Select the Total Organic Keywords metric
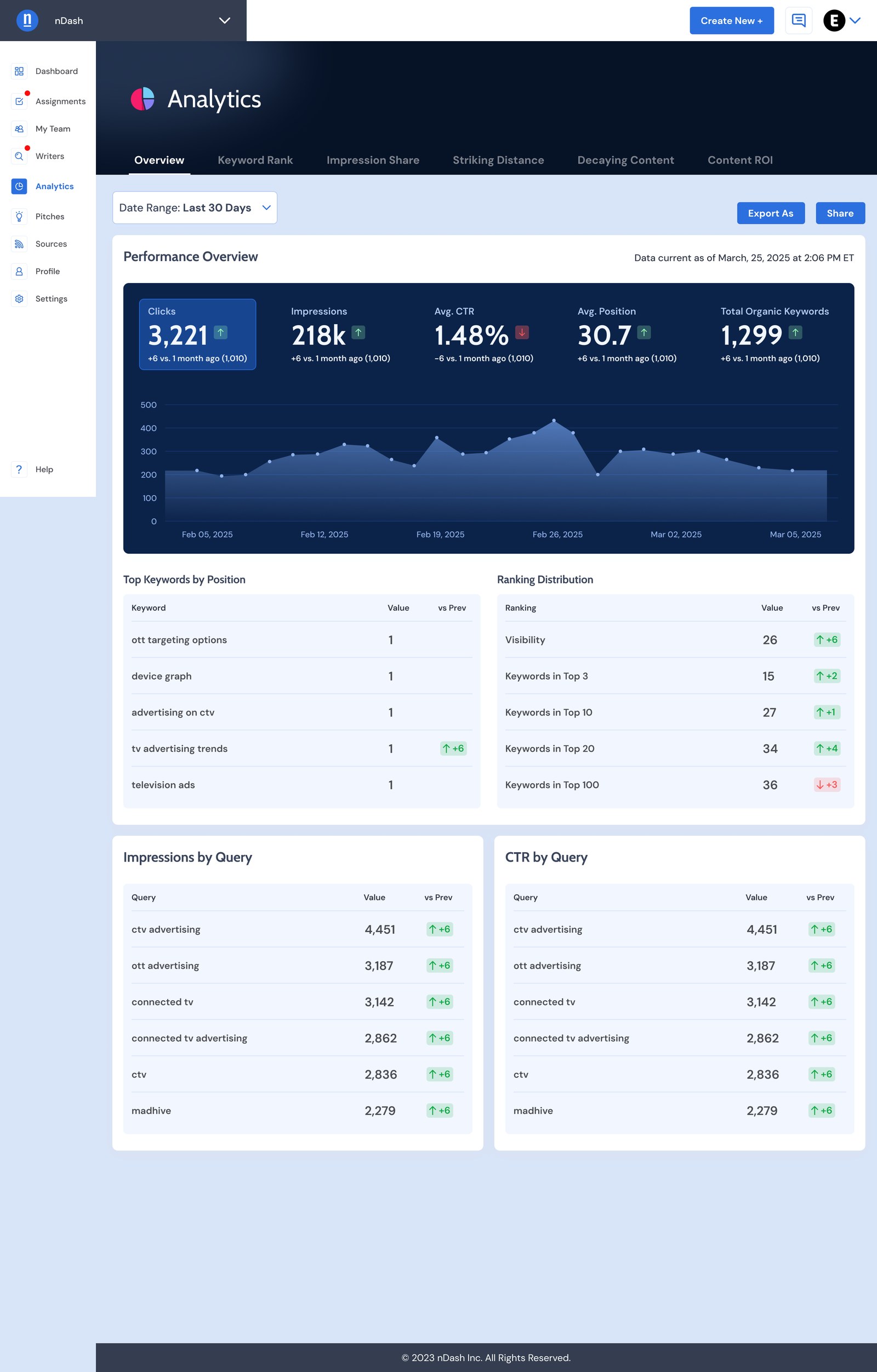877x1372 pixels. tap(775, 335)
